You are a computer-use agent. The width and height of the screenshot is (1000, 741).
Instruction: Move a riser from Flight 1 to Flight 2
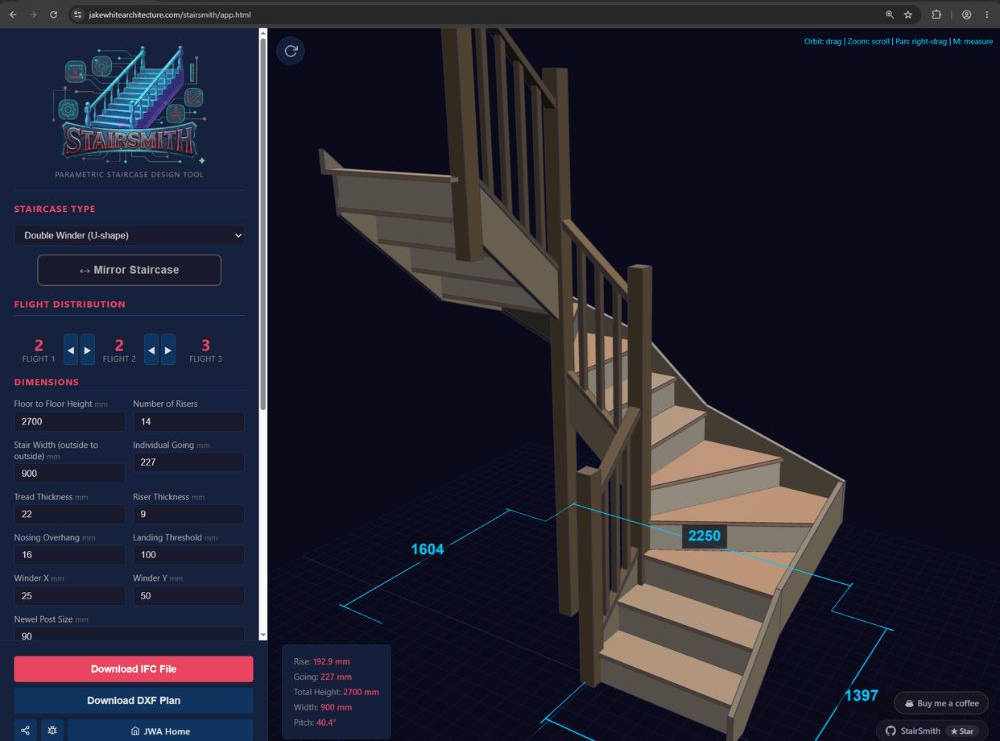pyautogui.click(x=87, y=350)
